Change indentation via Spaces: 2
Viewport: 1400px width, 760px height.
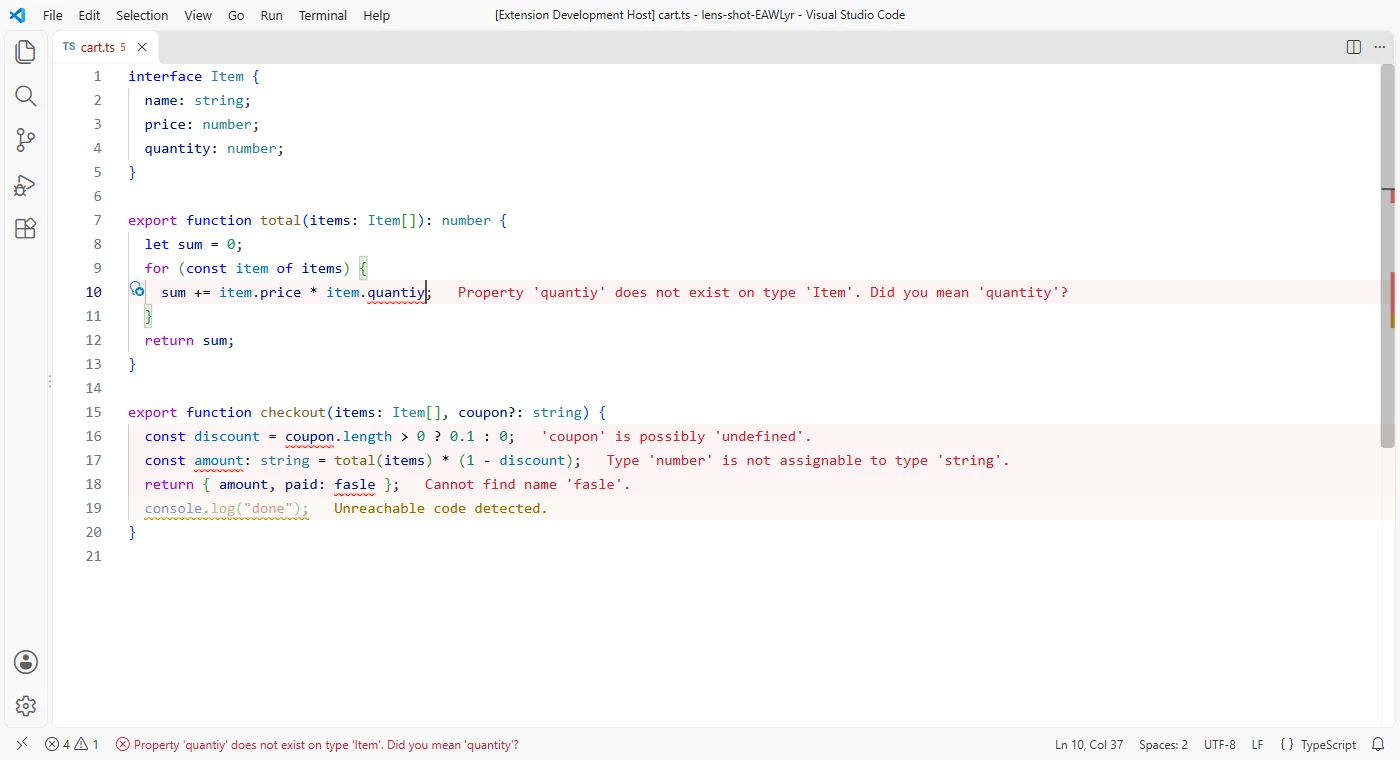pos(1163,744)
